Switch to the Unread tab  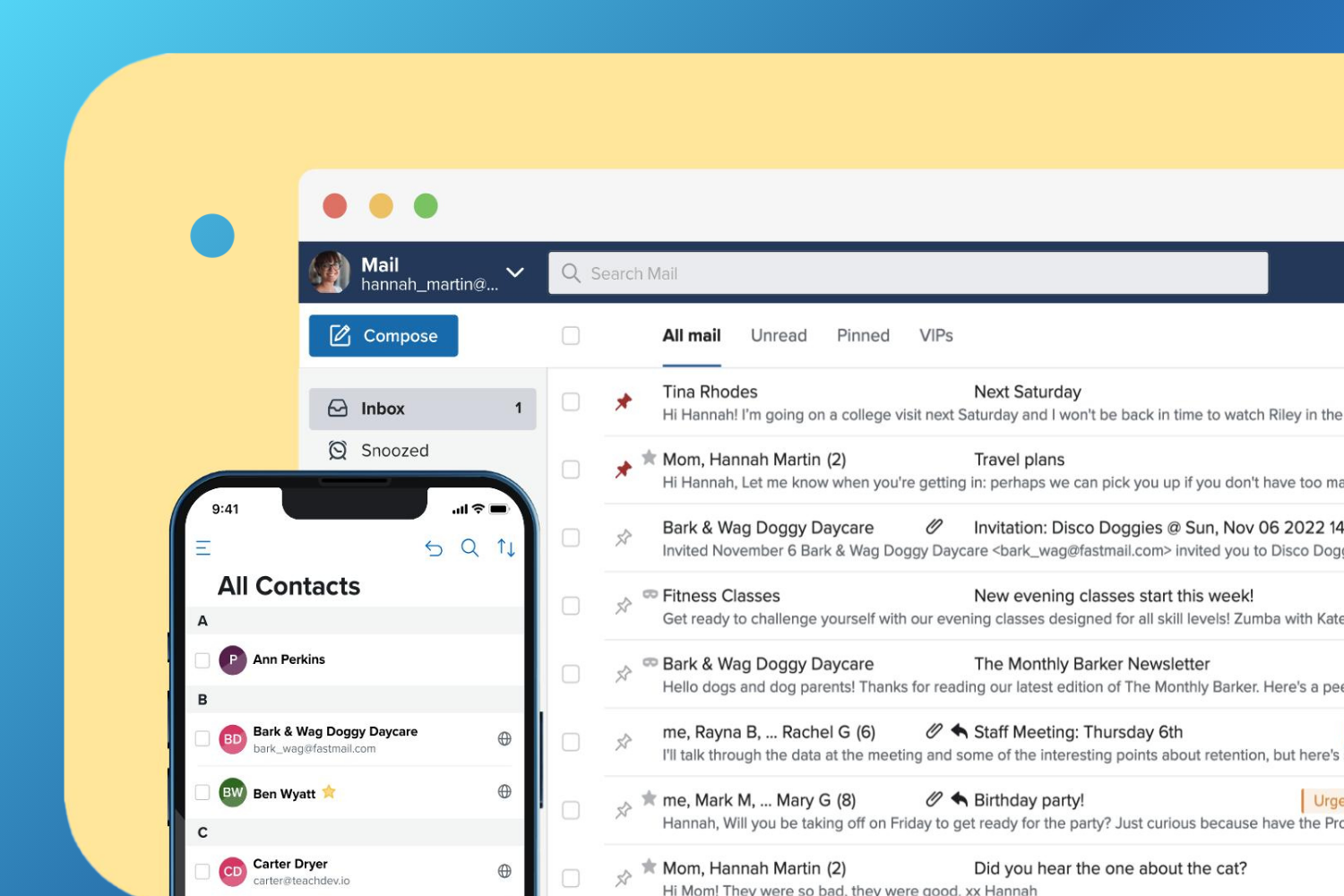coord(779,335)
